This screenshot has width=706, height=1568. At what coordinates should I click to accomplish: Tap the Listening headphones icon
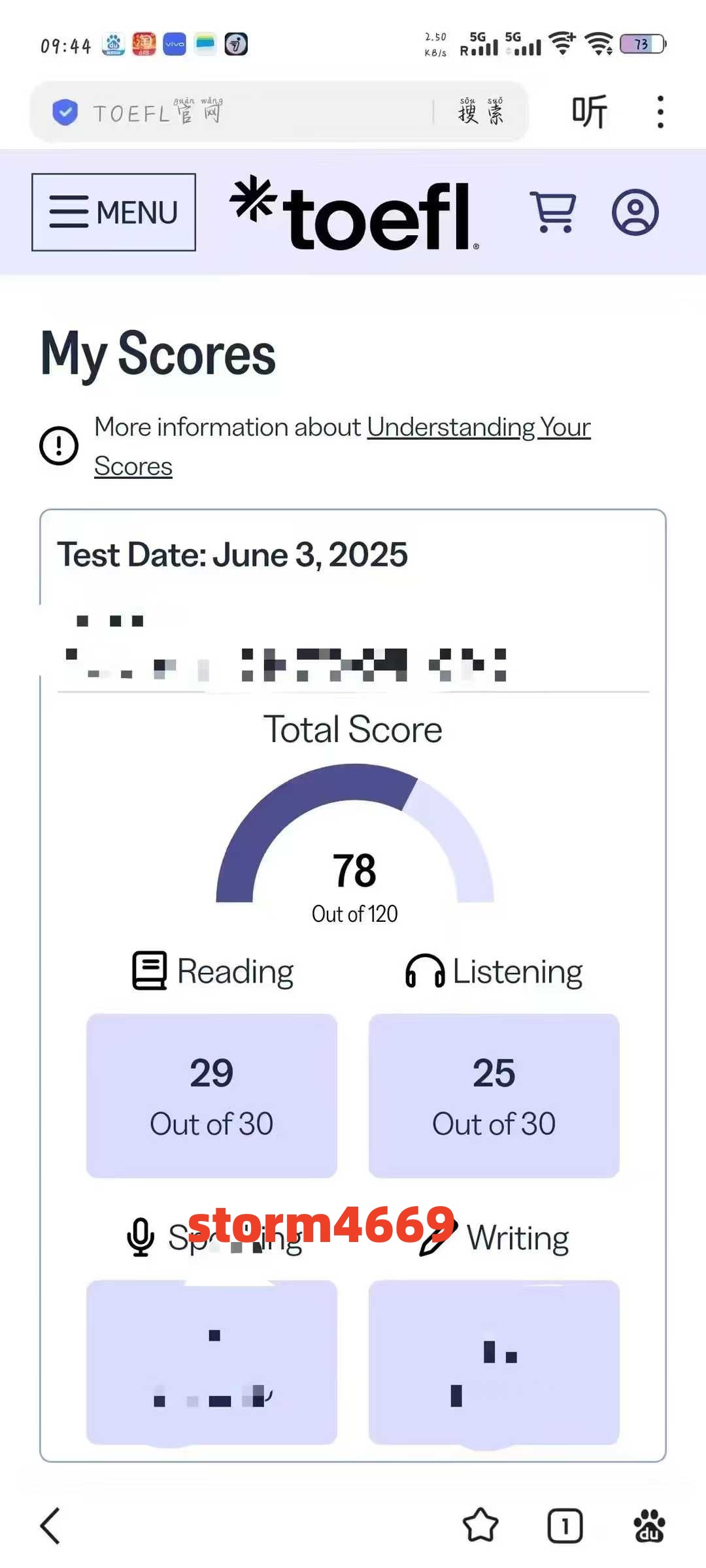(425, 971)
